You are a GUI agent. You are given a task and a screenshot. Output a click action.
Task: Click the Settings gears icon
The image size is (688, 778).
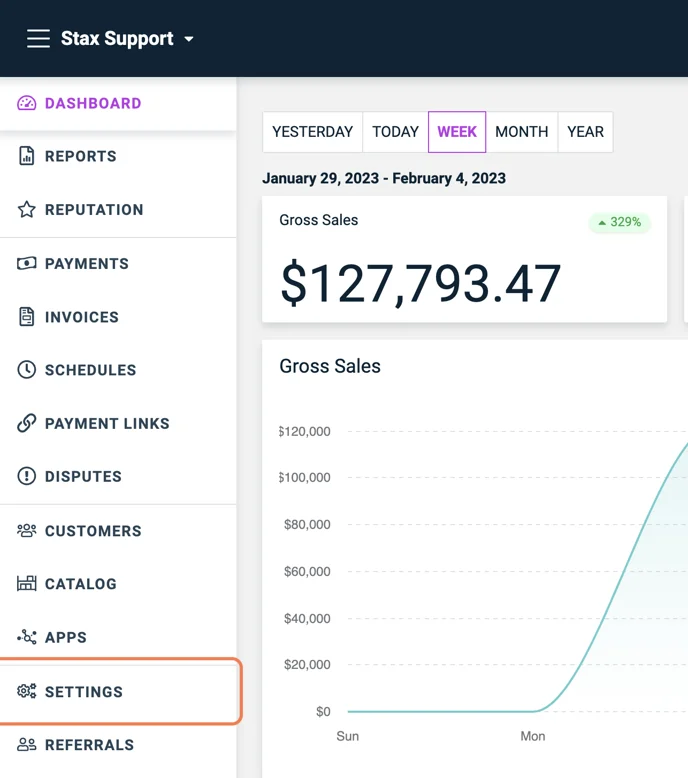click(27, 691)
